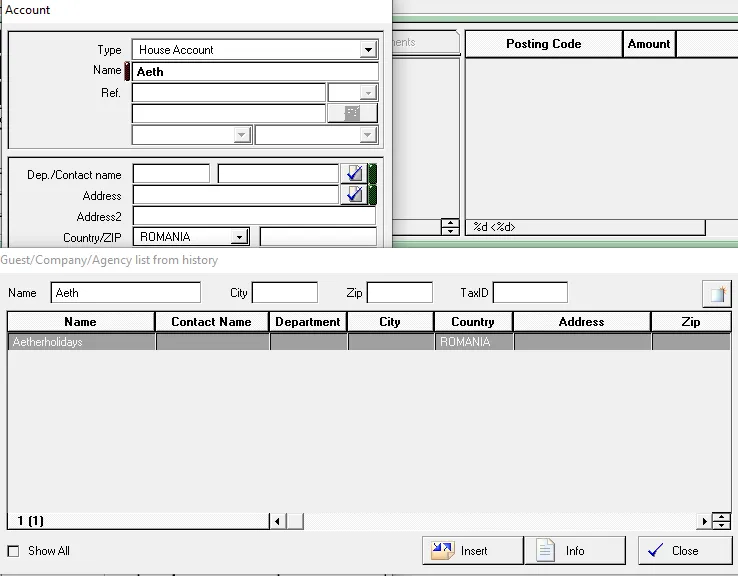Screen dimensions: 738x576
Task: Click the Insert button
Action: [x=473, y=551]
